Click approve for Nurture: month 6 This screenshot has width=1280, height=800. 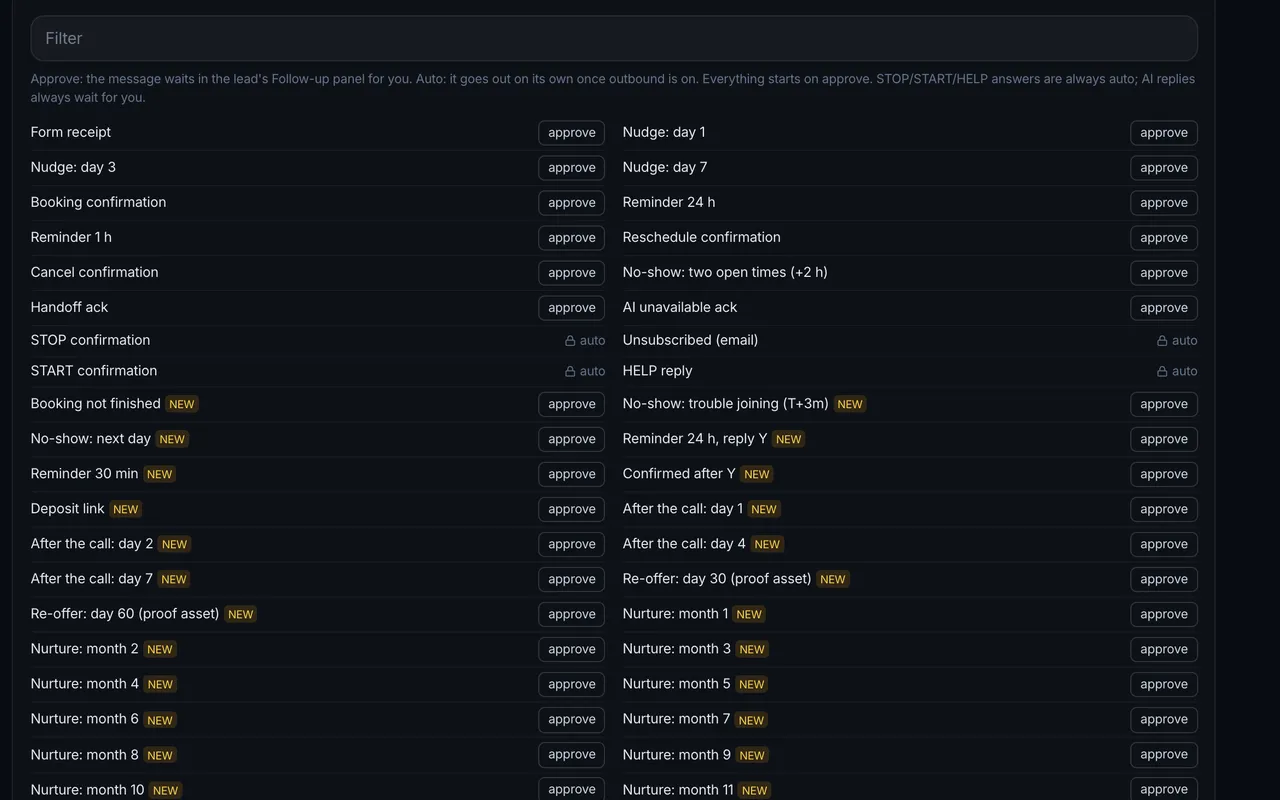click(572, 719)
